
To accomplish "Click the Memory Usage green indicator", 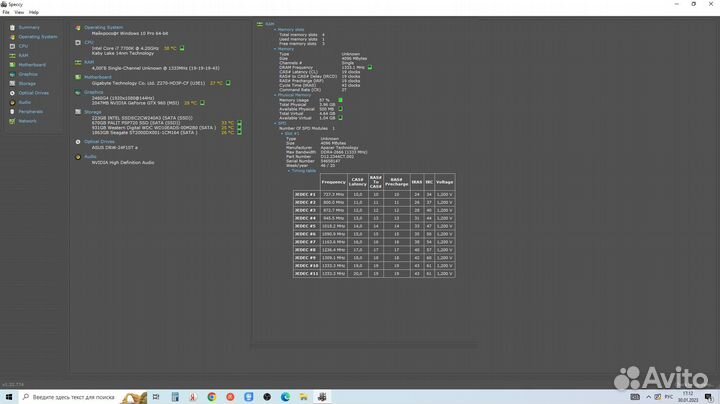I will [340, 100].
